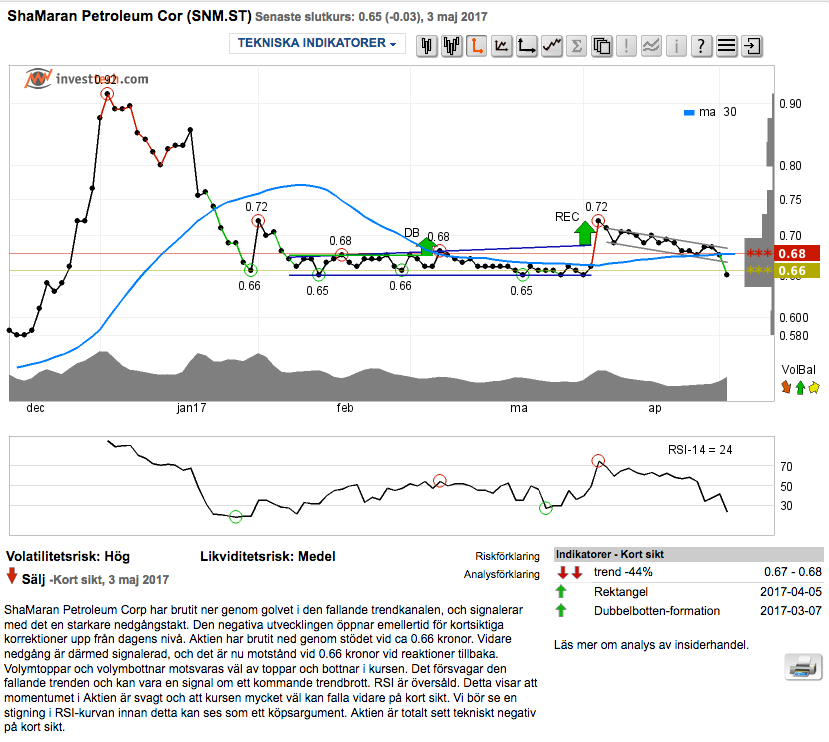Select the wide candlestick chart icon
Image resolution: width=829 pixels, height=742 pixels.
coord(452,46)
